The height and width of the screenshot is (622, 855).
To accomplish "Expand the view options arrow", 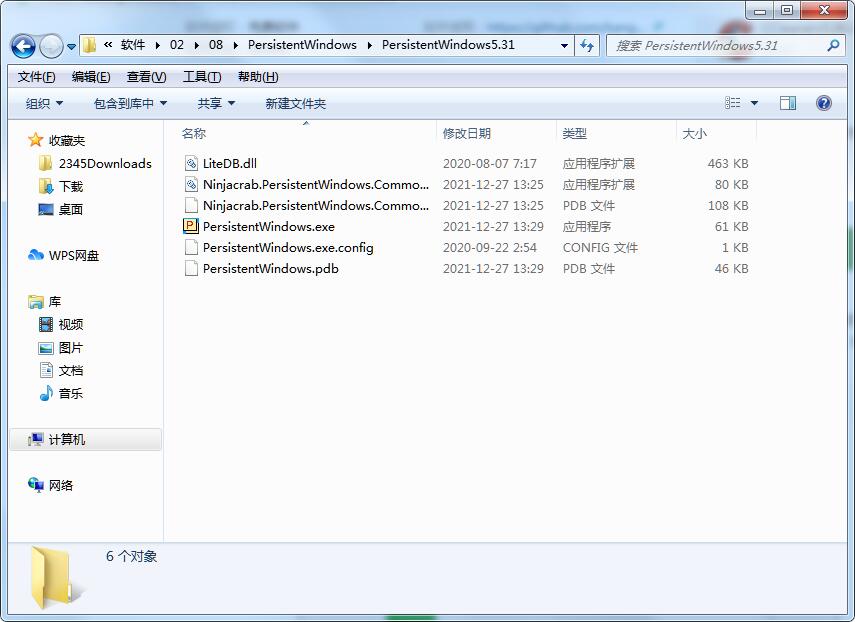I will 755,103.
